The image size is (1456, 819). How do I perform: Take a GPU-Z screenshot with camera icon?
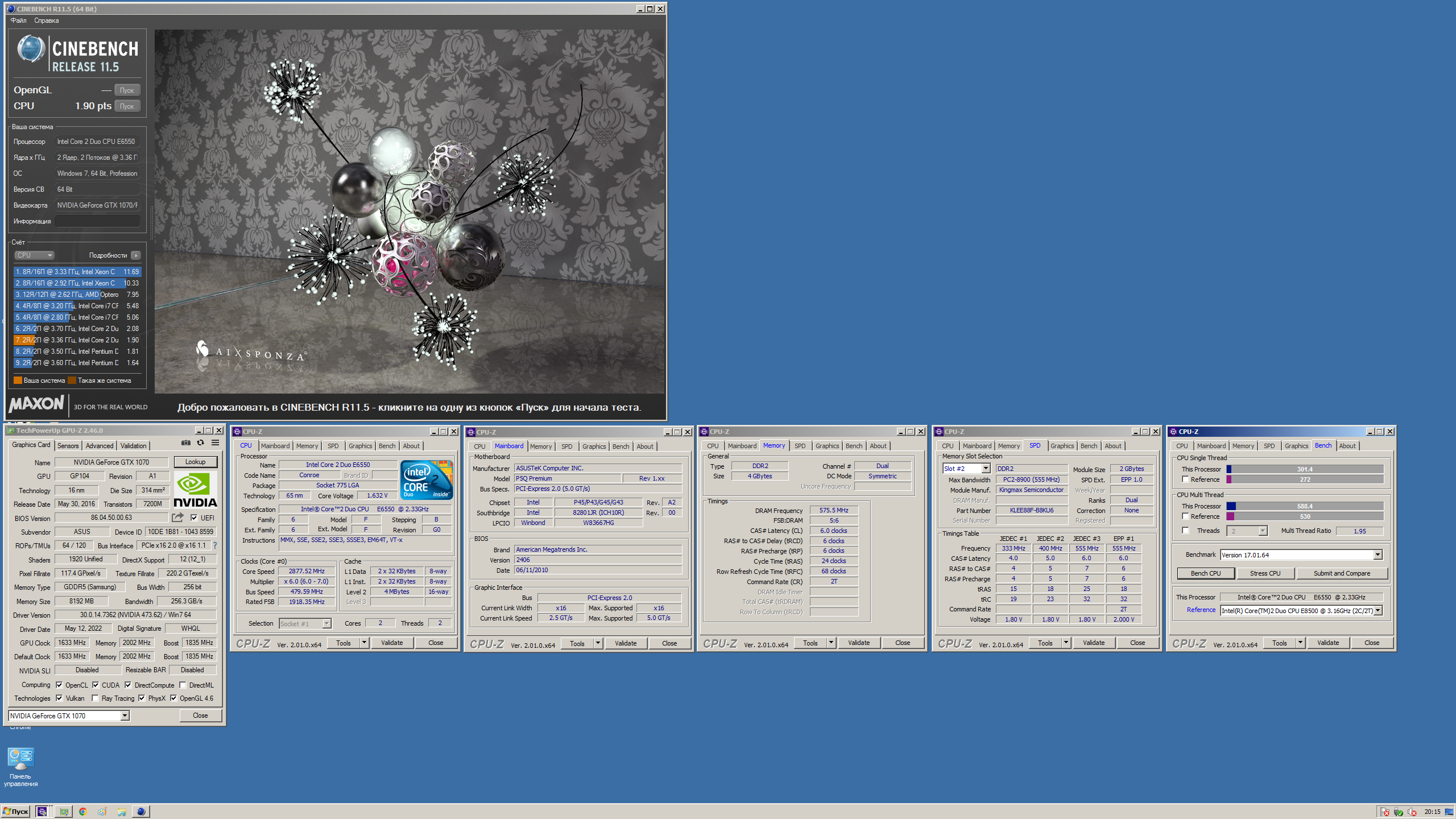click(x=185, y=442)
